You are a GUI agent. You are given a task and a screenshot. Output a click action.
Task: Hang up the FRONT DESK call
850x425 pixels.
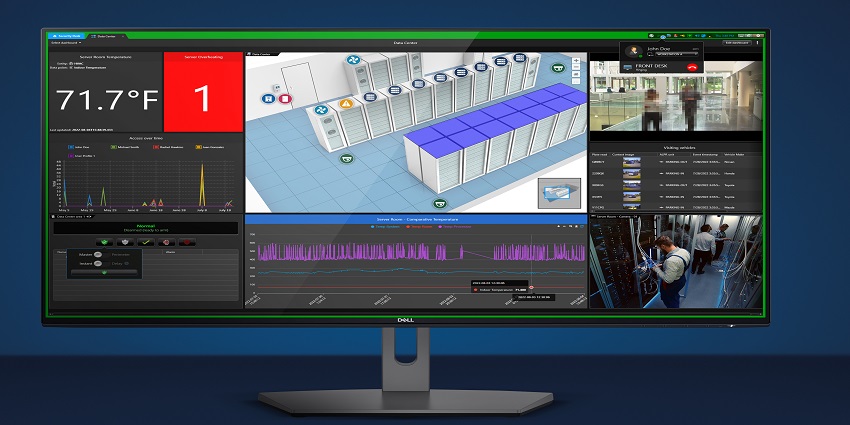tap(692, 67)
